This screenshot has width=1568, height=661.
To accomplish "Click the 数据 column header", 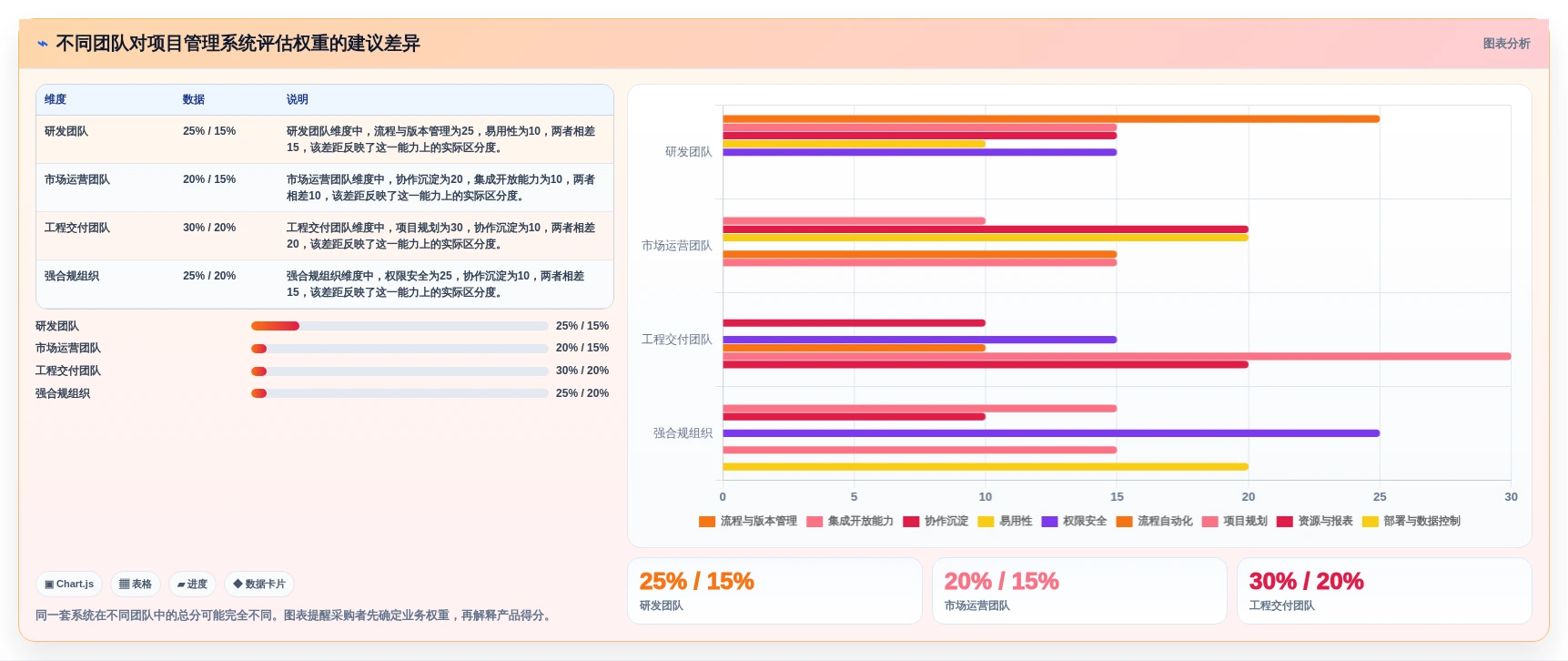I will tap(194, 99).
